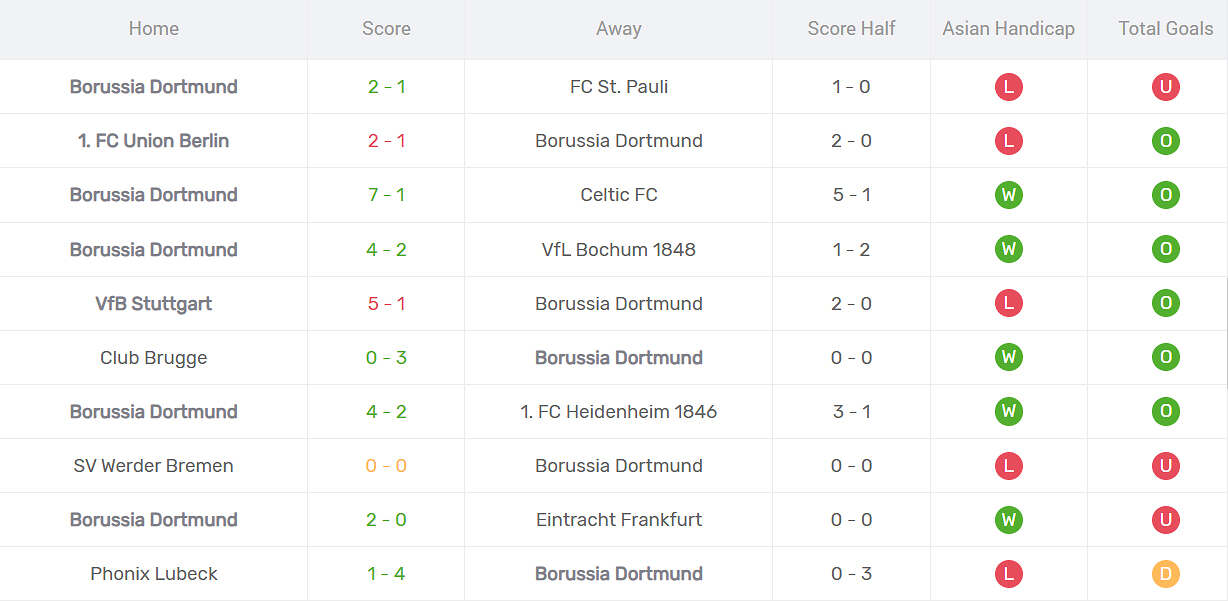
Task: Click the U under-goals badge for the Werder Bremen match
Action: (x=1165, y=465)
